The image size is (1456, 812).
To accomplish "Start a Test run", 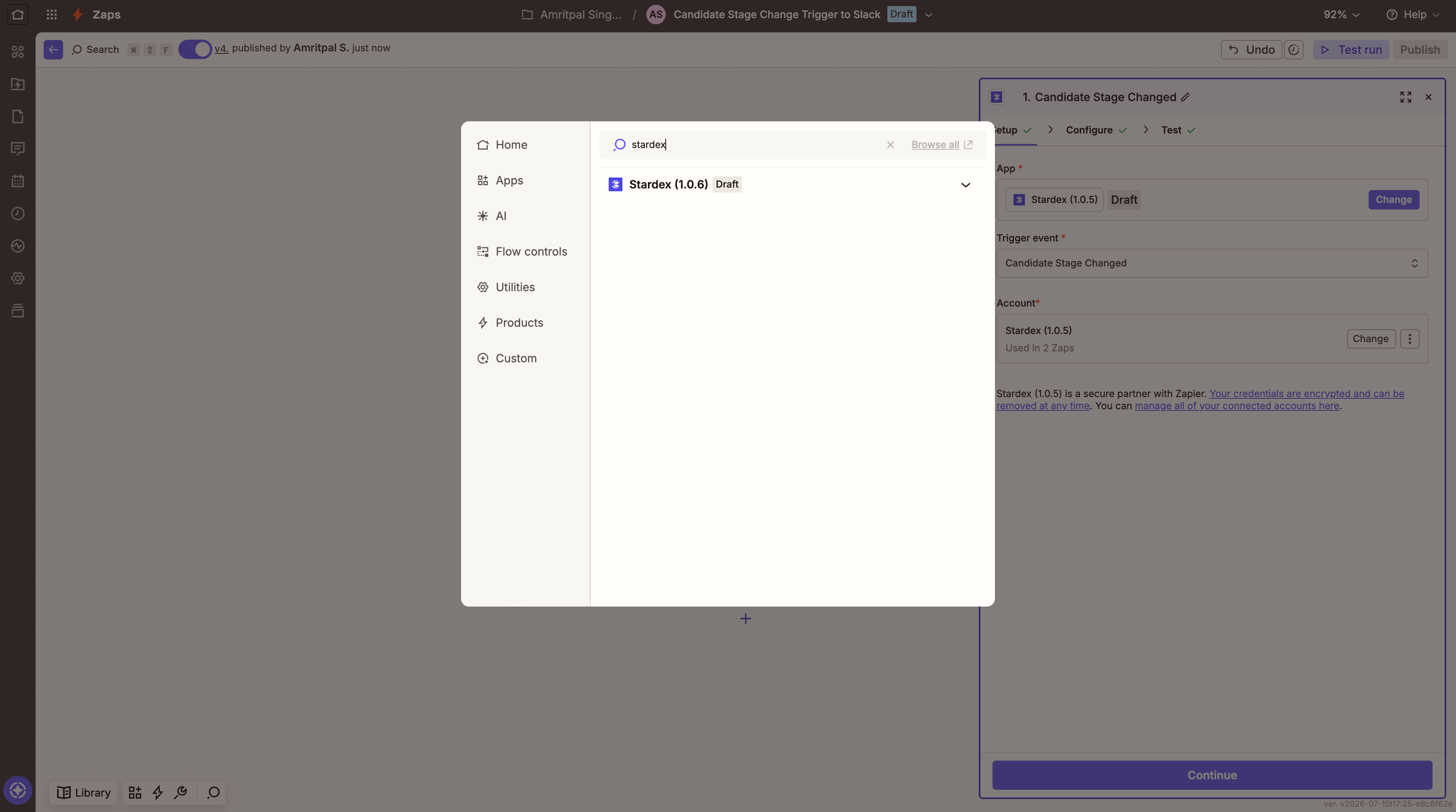I will [x=1351, y=50].
